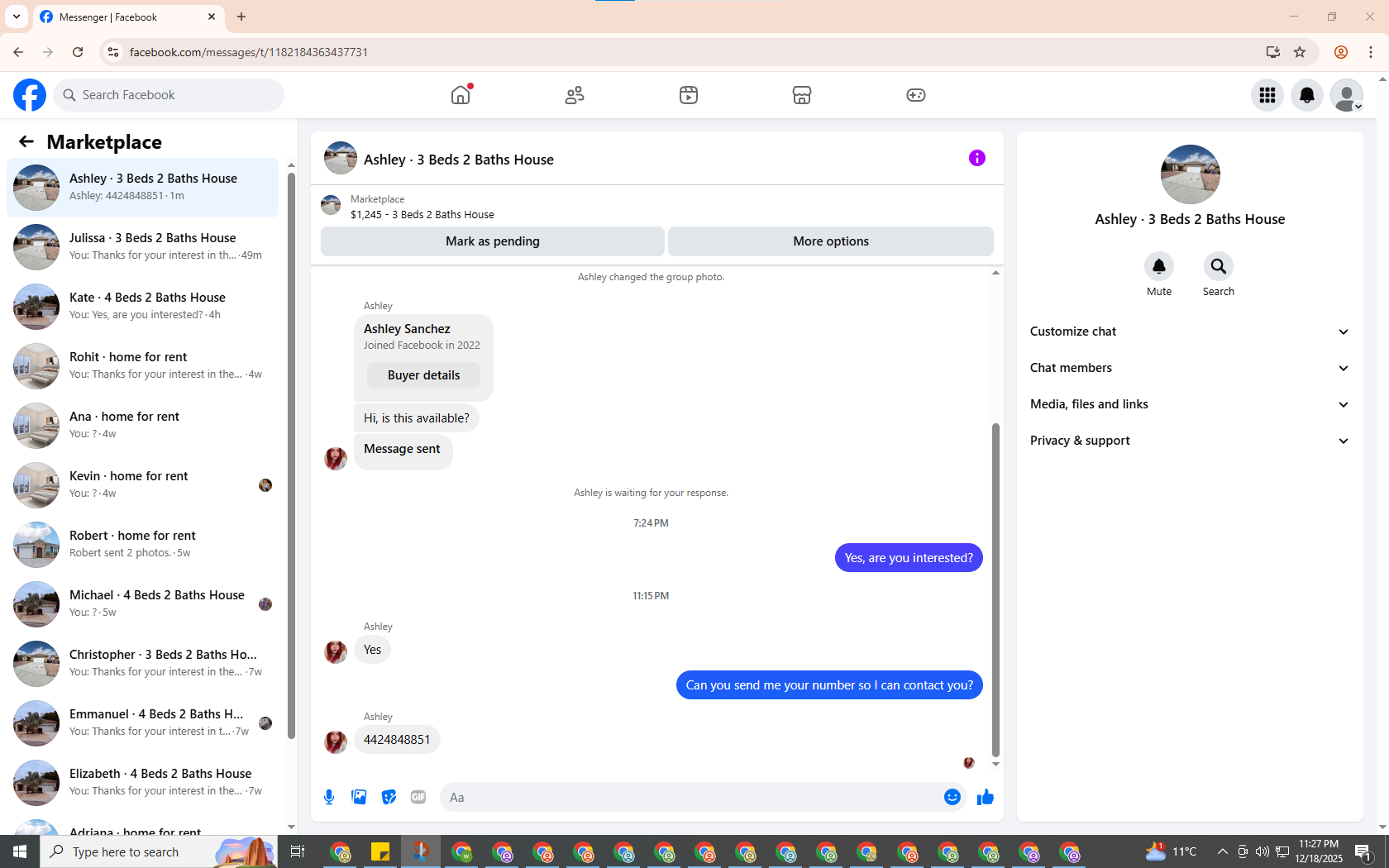Click More options button
This screenshot has width=1389, height=868.
click(x=831, y=241)
